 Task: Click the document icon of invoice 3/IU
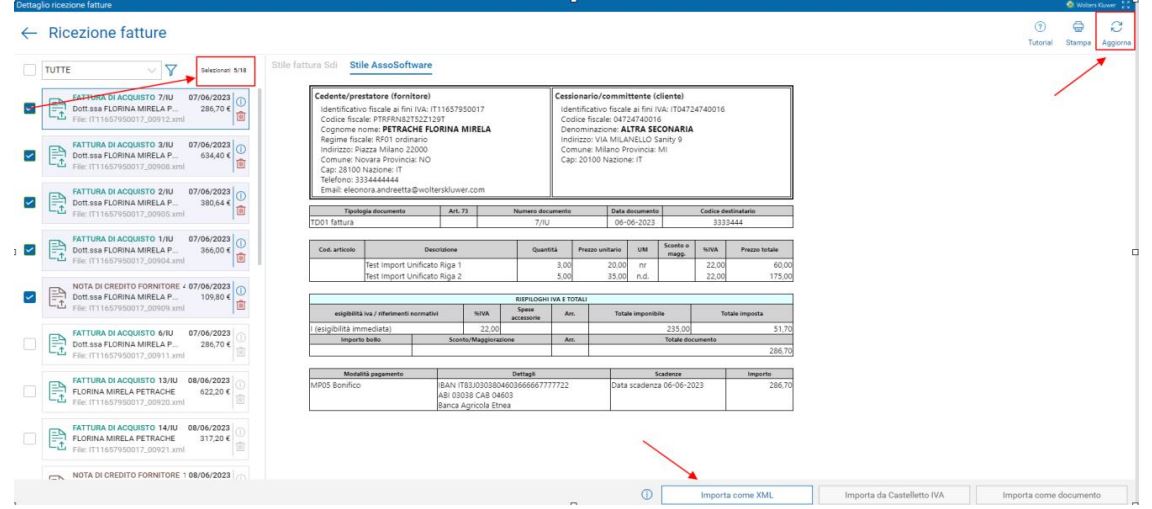58,156
